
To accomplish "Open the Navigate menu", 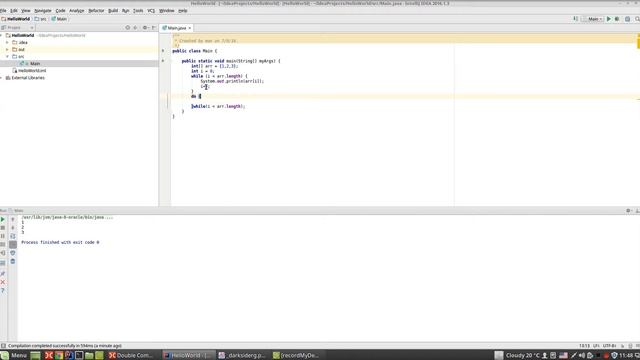I will coord(42,11).
